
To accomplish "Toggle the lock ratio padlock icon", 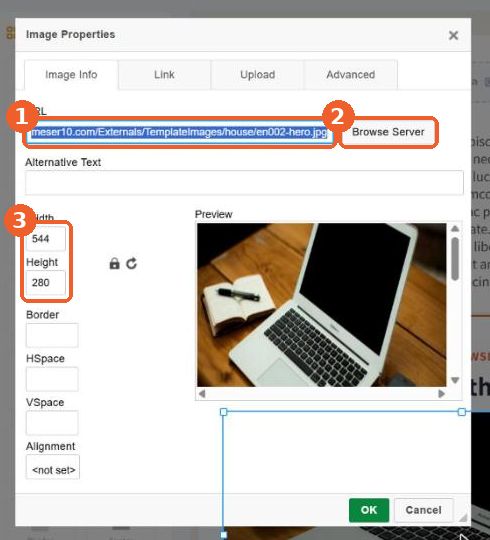I will tap(114, 263).
